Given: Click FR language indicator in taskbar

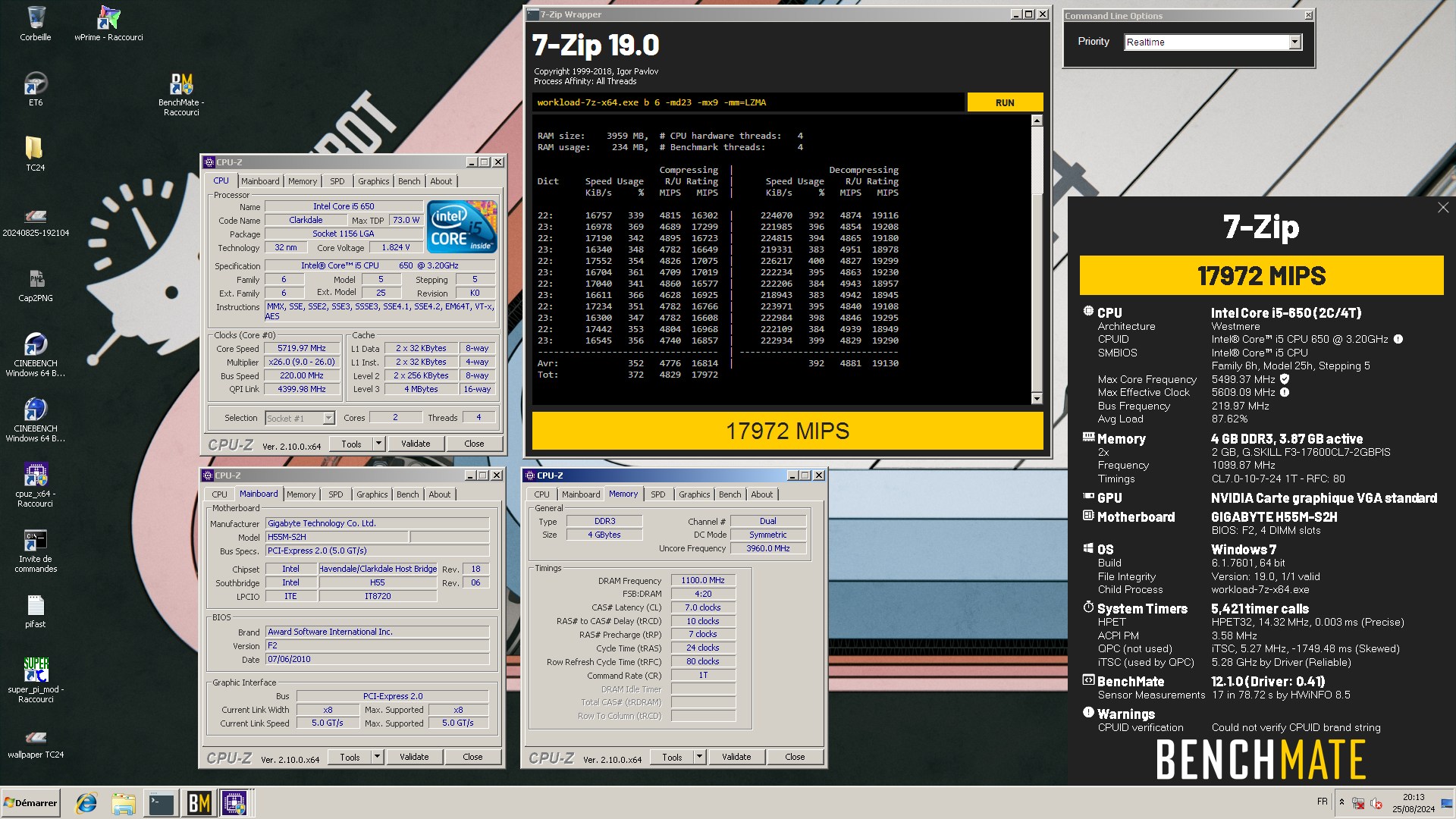Looking at the screenshot, I should click(x=1322, y=802).
